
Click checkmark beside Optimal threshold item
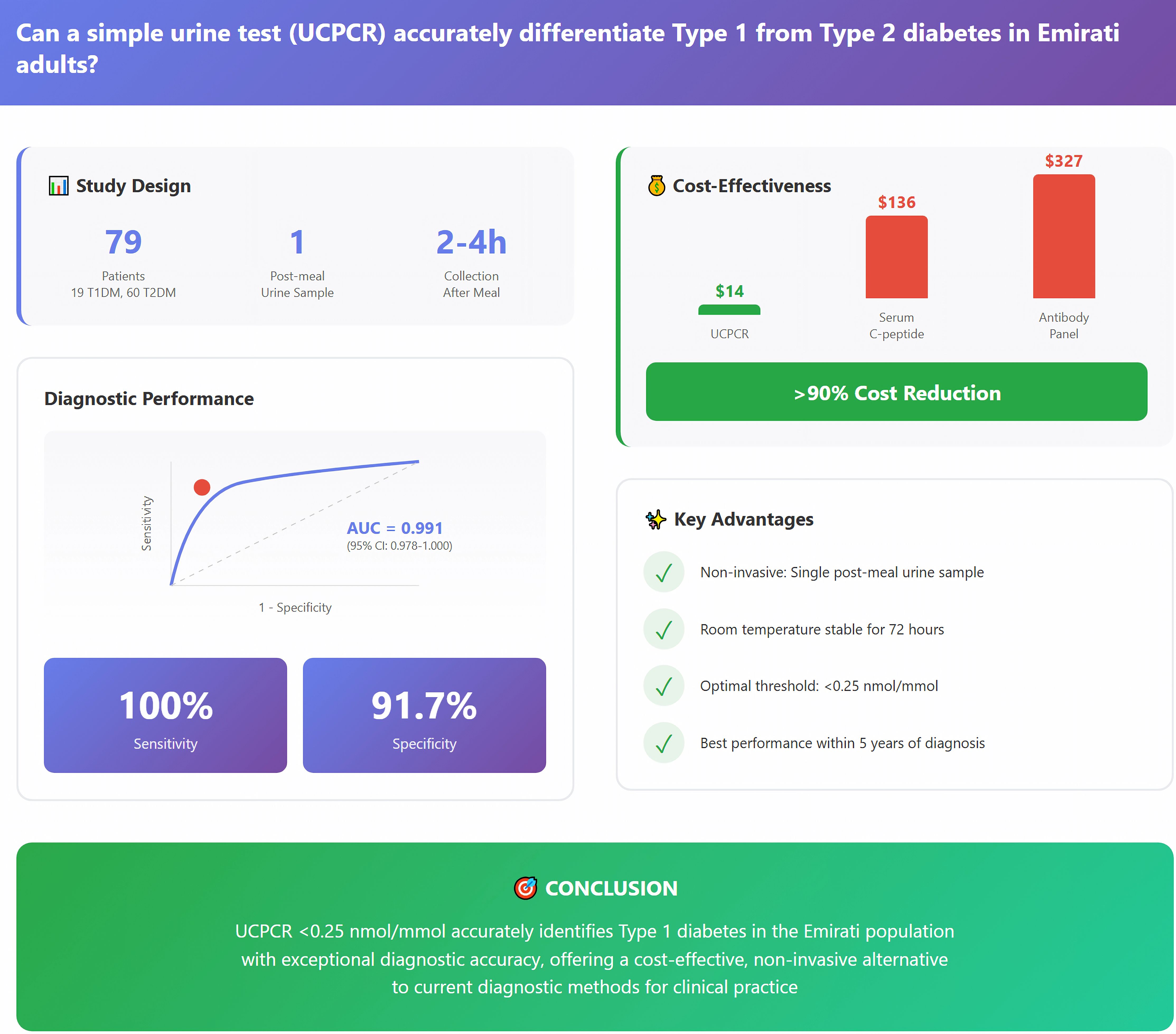663,686
